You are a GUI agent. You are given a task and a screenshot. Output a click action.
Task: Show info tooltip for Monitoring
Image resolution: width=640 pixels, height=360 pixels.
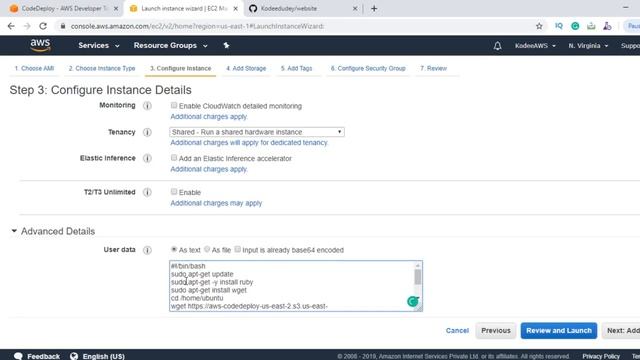click(x=147, y=106)
